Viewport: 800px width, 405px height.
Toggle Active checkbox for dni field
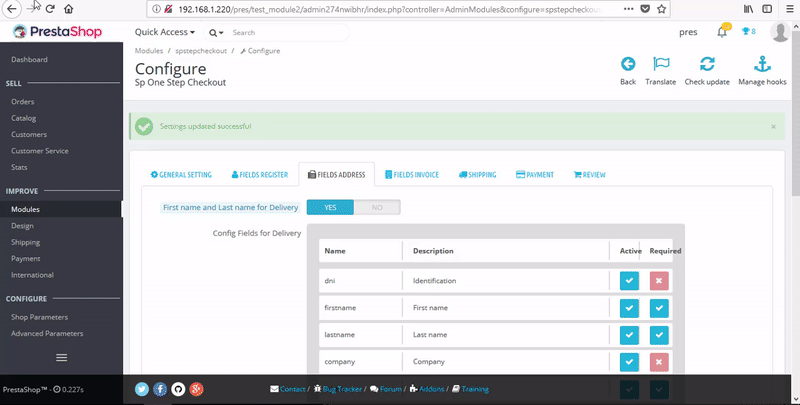(x=629, y=281)
